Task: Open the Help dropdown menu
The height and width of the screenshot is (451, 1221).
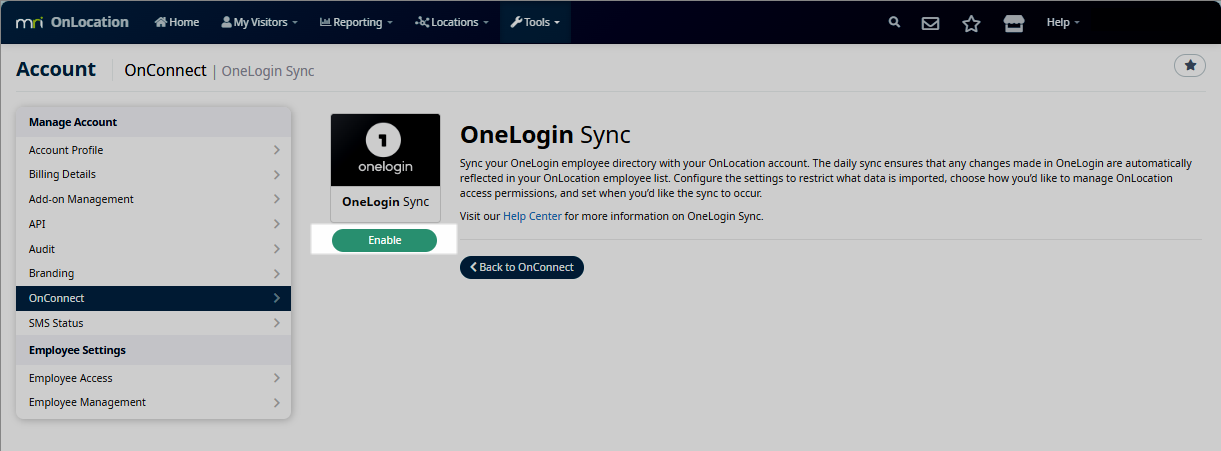Action: click(x=1062, y=22)
